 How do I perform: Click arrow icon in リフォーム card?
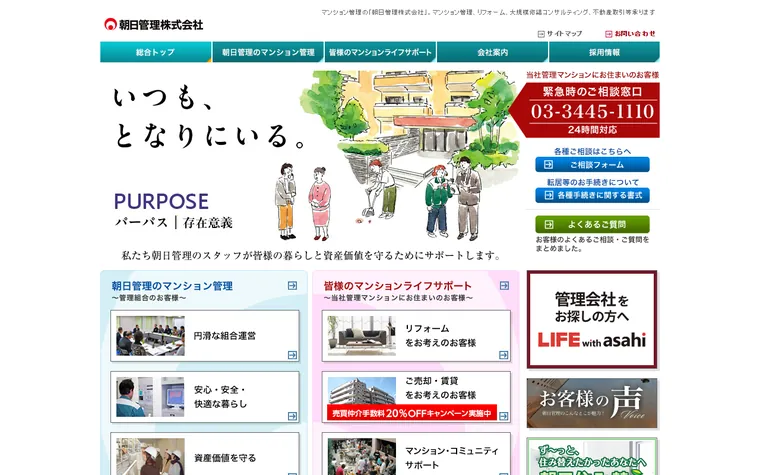tap(504, 355)
